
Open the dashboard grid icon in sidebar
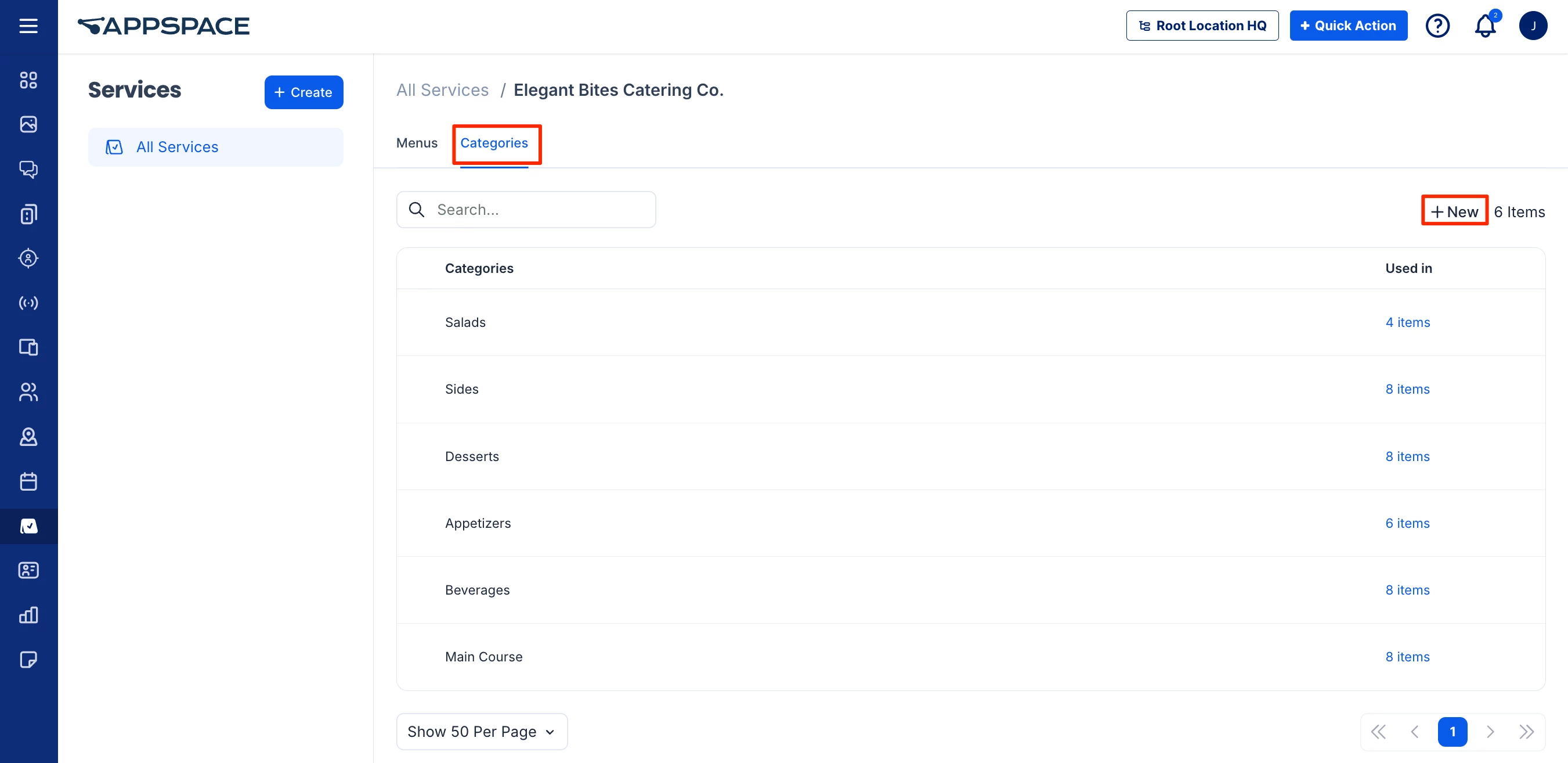coord(28,80)
